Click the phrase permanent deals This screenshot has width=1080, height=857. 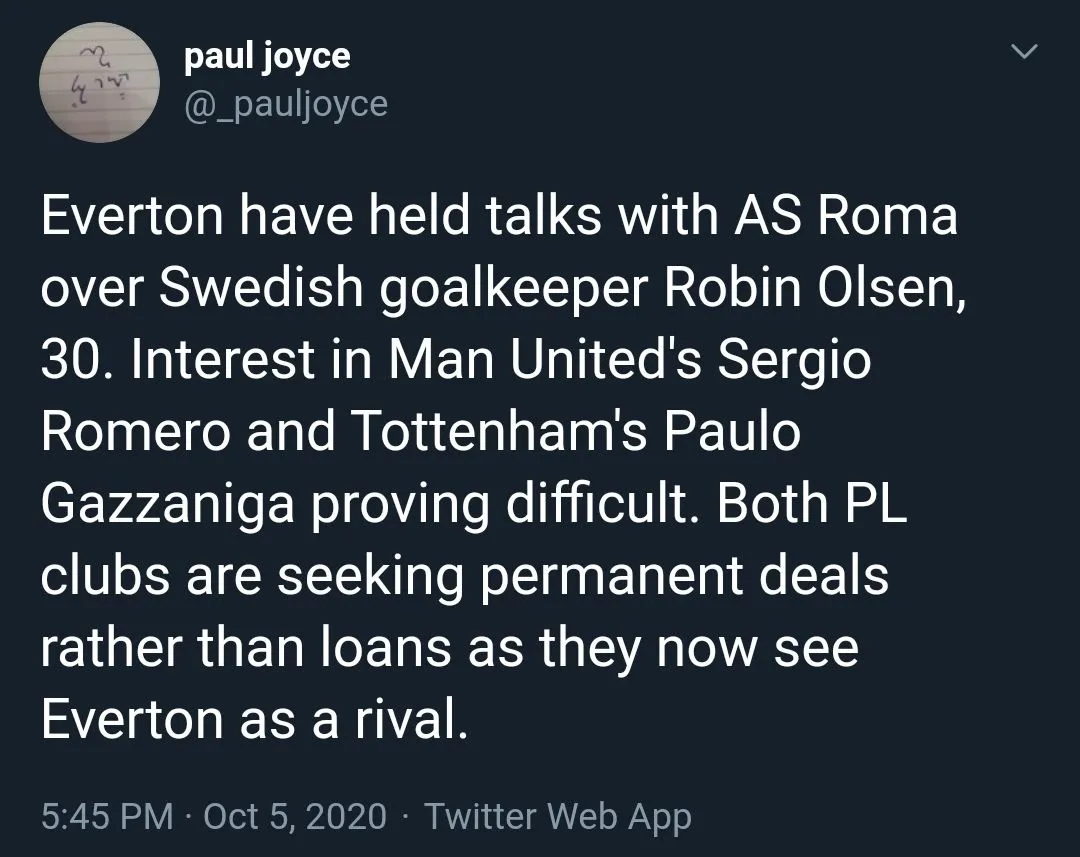[x=699, y=578]
